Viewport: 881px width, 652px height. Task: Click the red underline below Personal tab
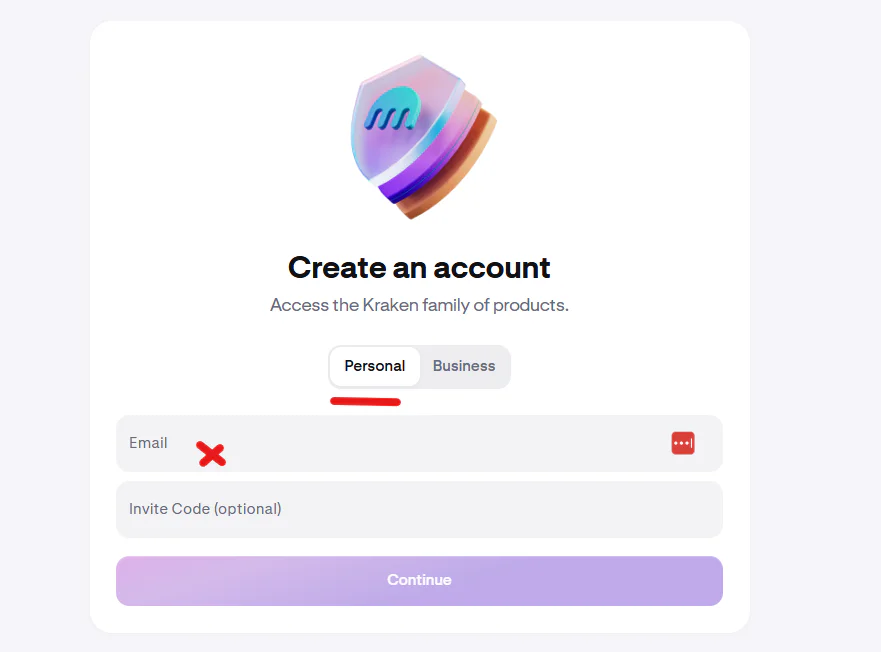point(365,400)
